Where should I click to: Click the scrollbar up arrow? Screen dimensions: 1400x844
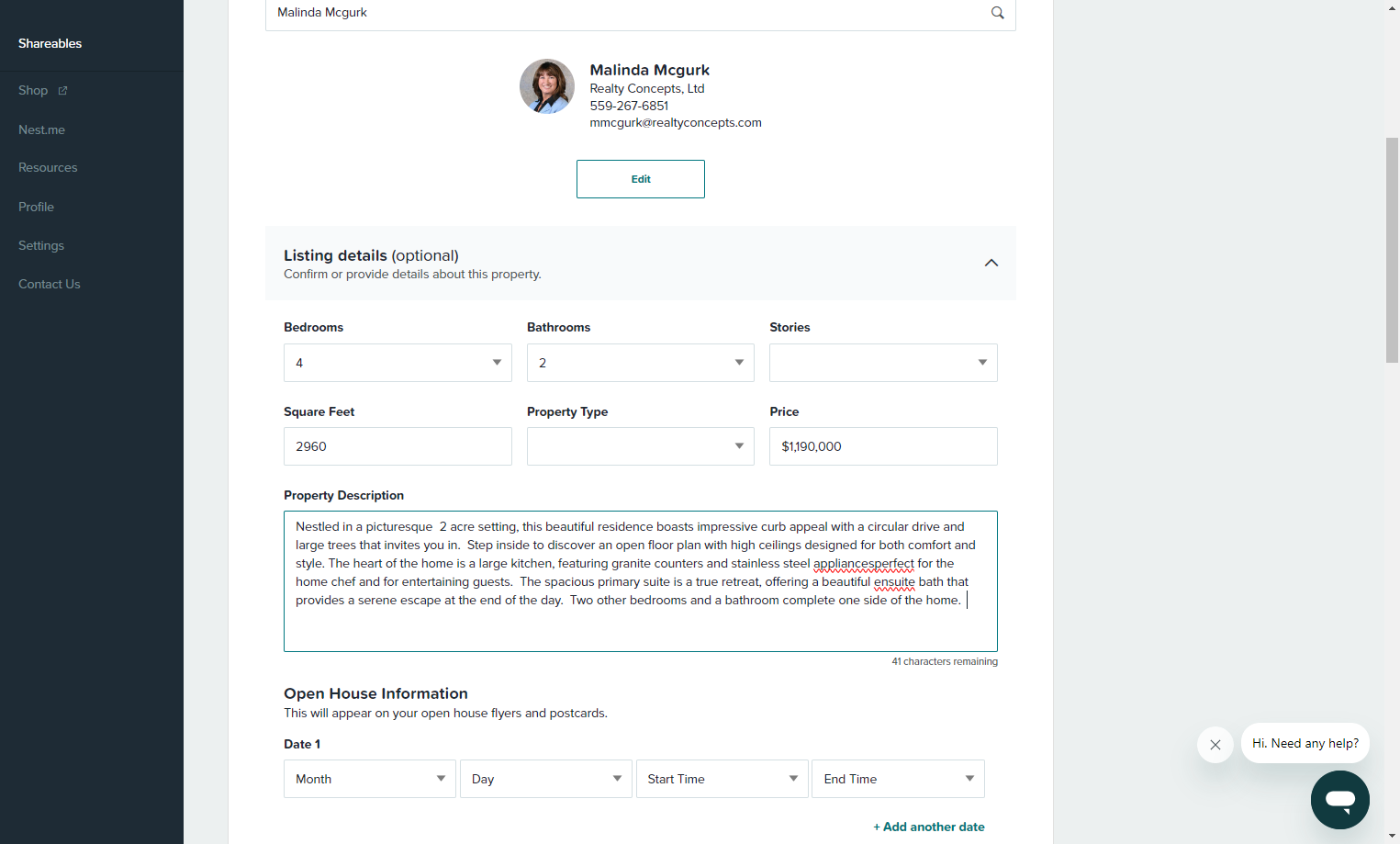pyautogui.click(x=1393, y=7)
